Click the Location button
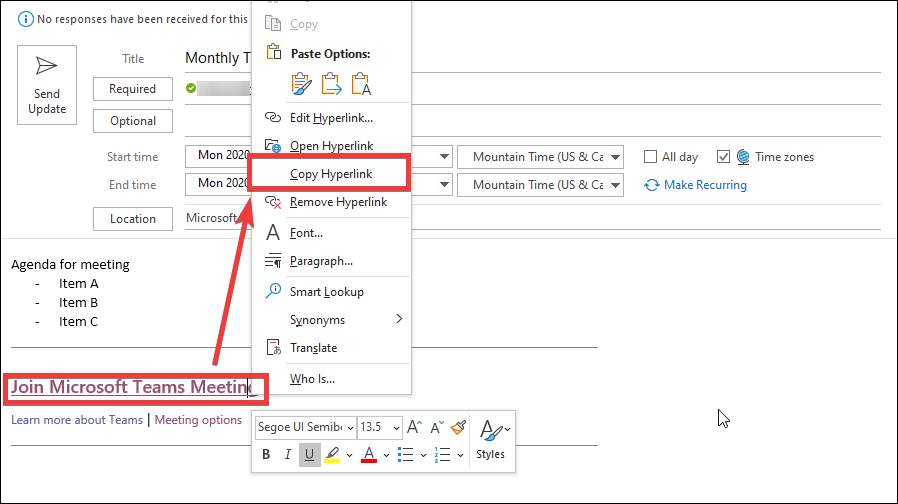898x504 pixels. [133, 219]
